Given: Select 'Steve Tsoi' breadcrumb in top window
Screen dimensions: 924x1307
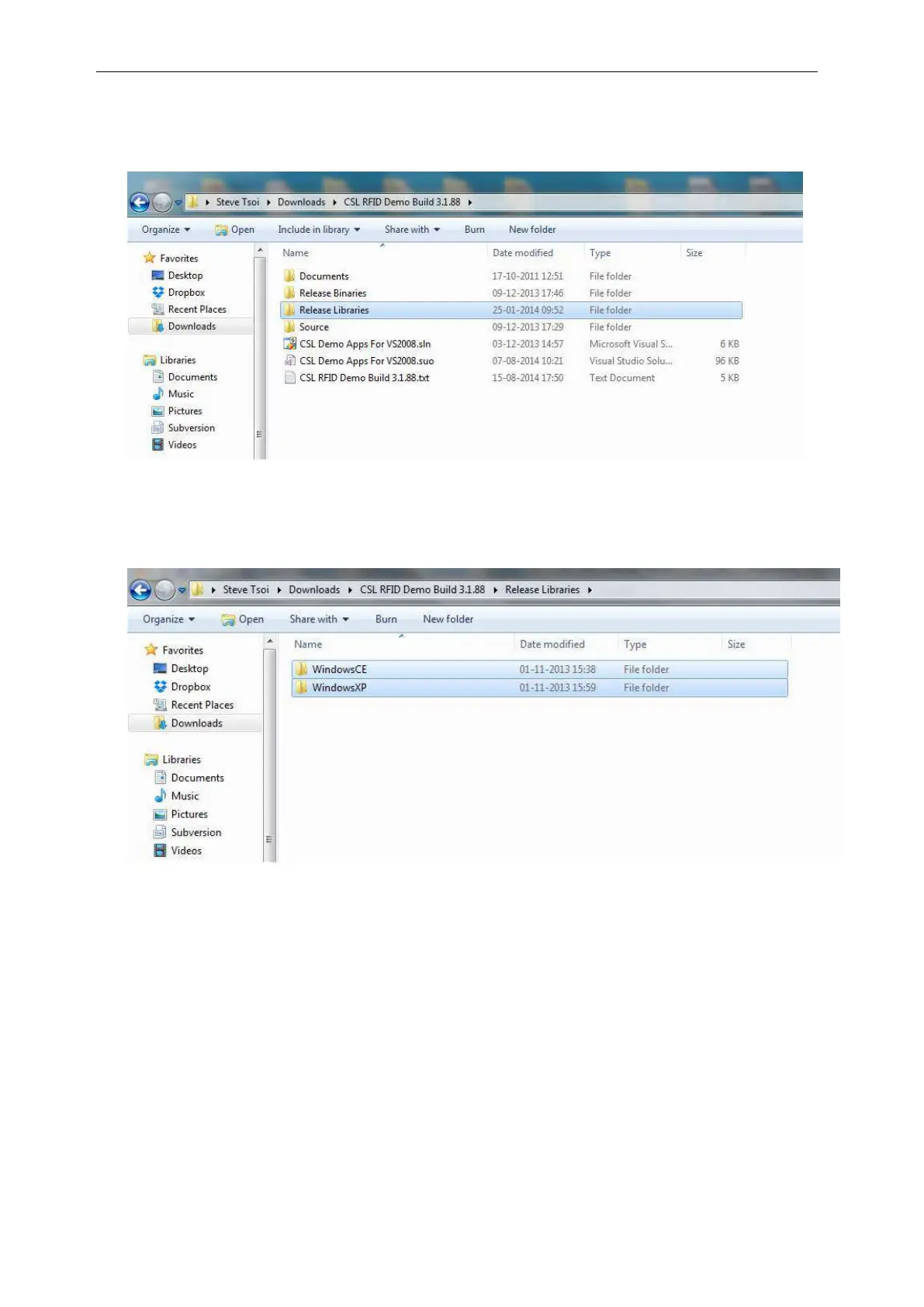Looking at the screenshot, I should tap(237, 203).
